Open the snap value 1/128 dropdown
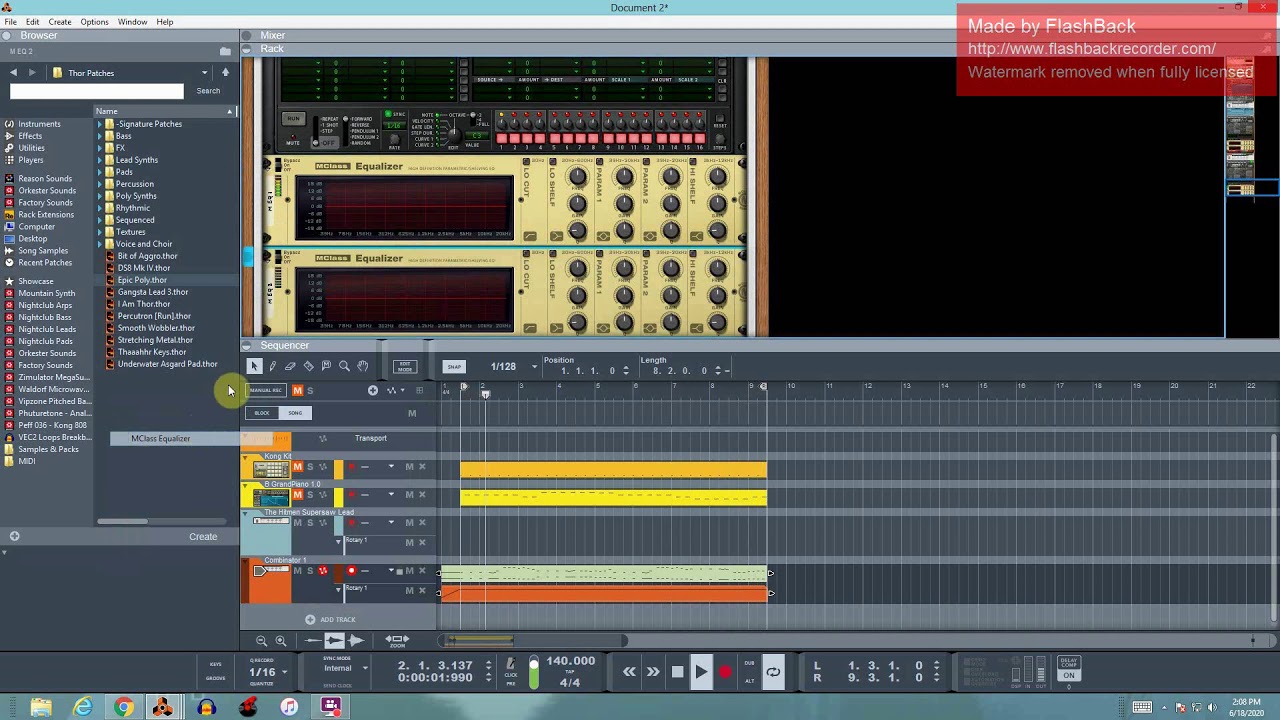 point(534,367)
